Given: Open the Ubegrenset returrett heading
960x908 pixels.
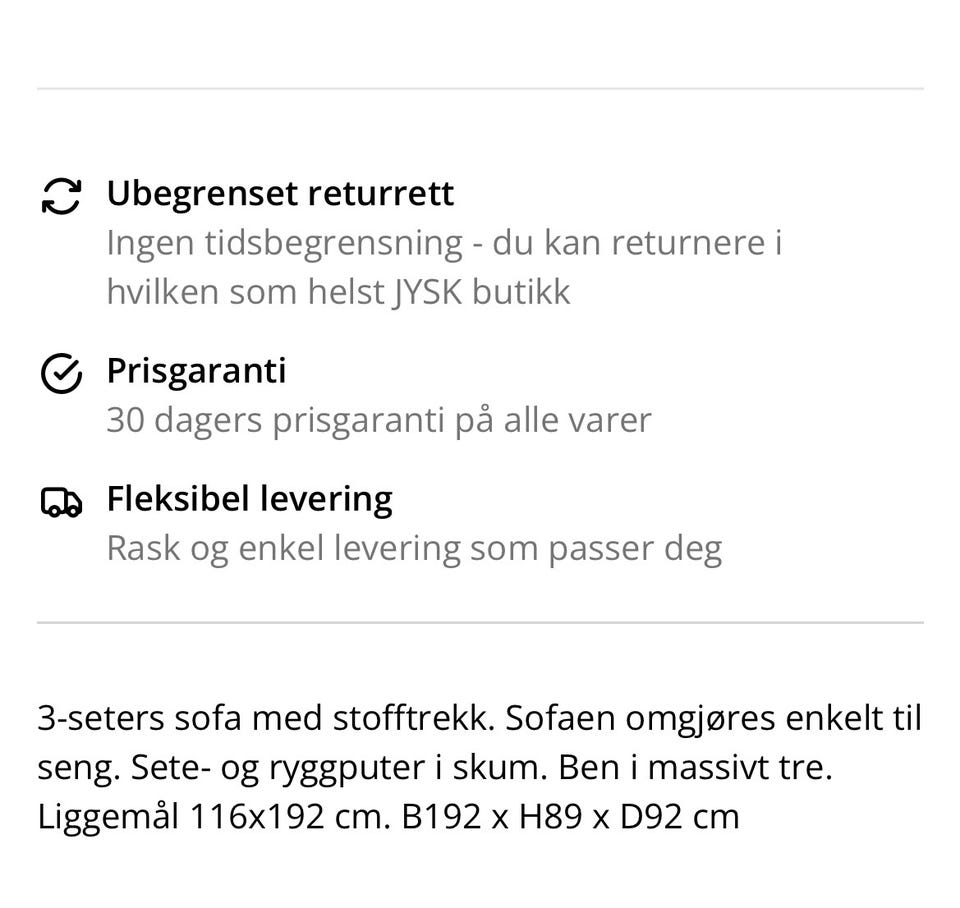Looking at the screenshot, I should tap(280, 193).
